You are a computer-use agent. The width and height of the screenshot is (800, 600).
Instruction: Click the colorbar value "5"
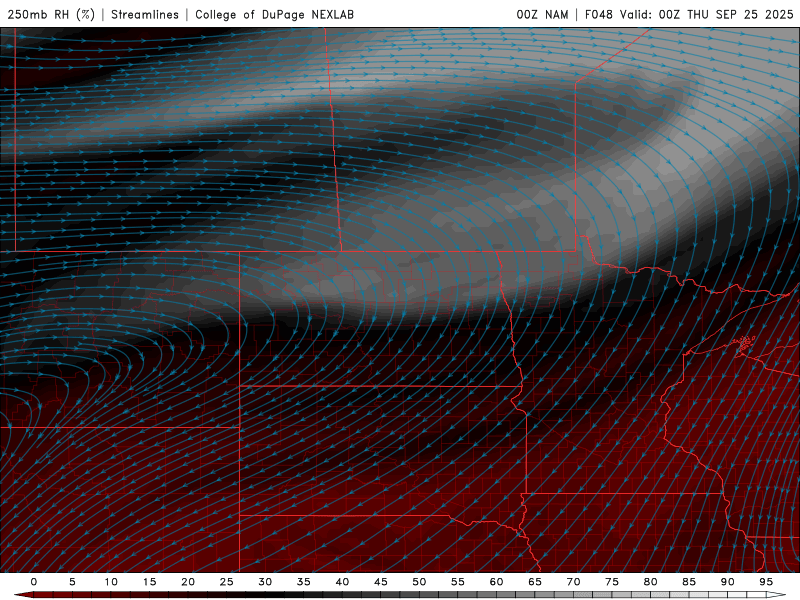click(x=72, y=582)
